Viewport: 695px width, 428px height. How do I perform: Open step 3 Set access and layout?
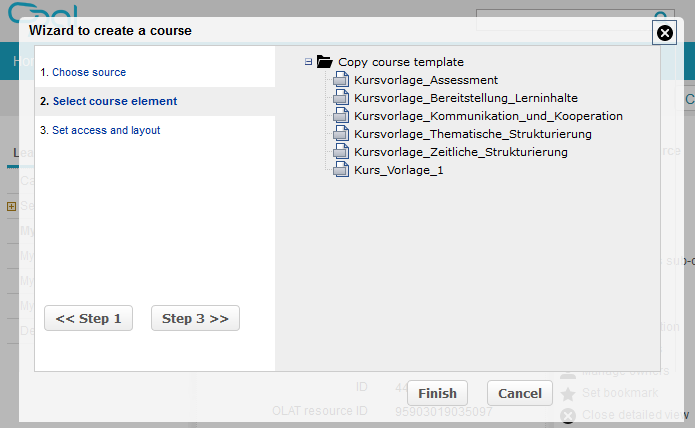coord(105,130)
